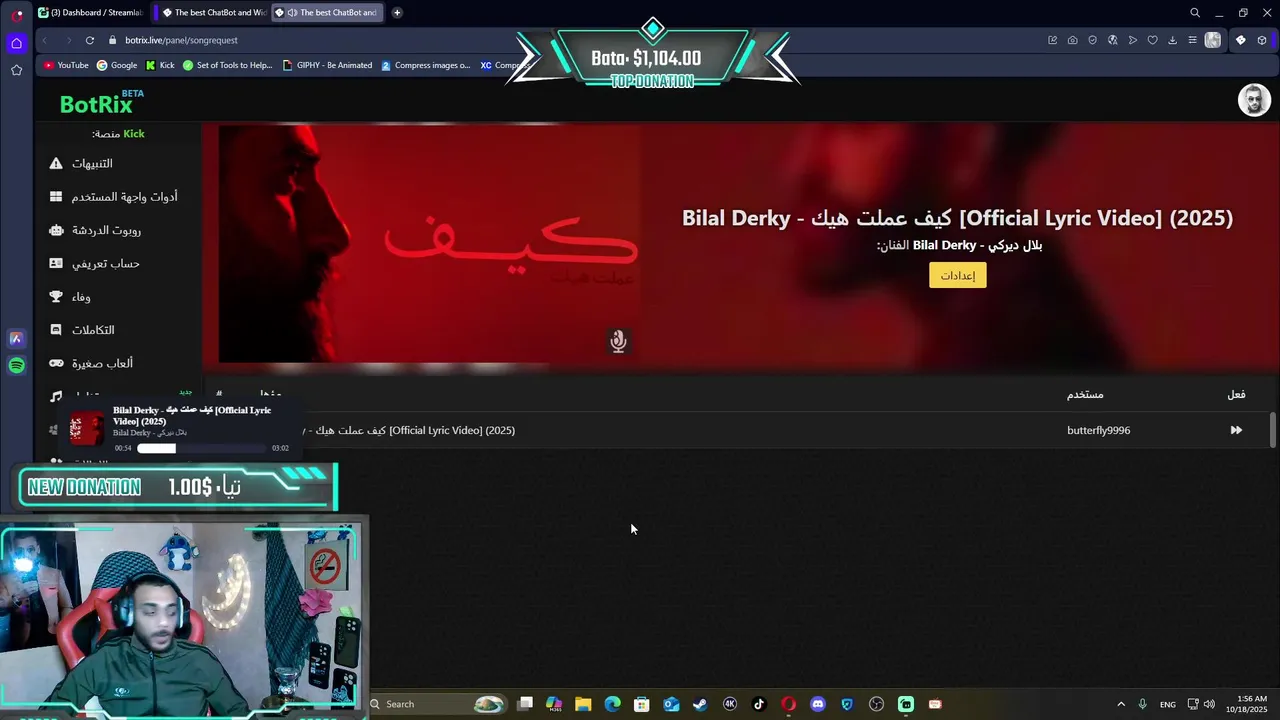Open Microsoft Edge from the taskbar
This screenshot has width=1280, height=720.
coord(612,704)
